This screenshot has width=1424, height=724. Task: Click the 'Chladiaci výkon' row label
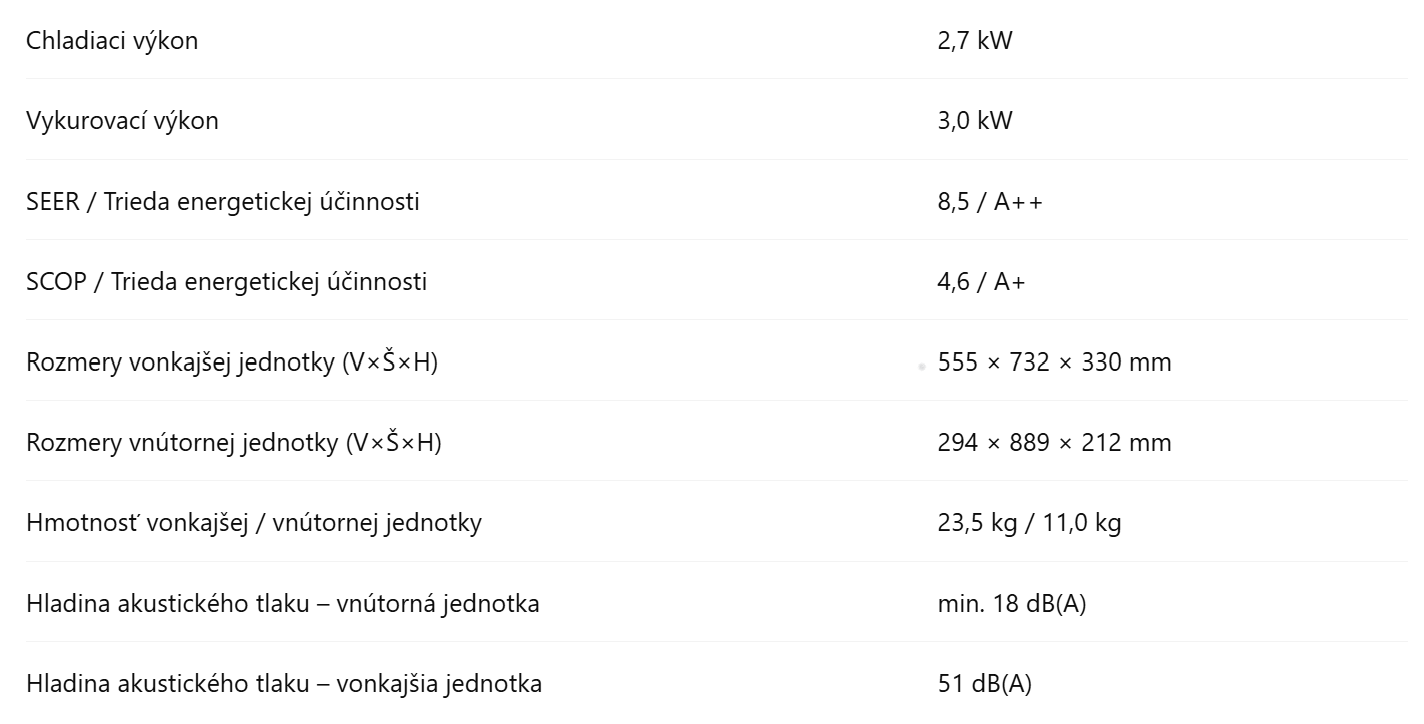pyautogui.click(x=112, y=41)
